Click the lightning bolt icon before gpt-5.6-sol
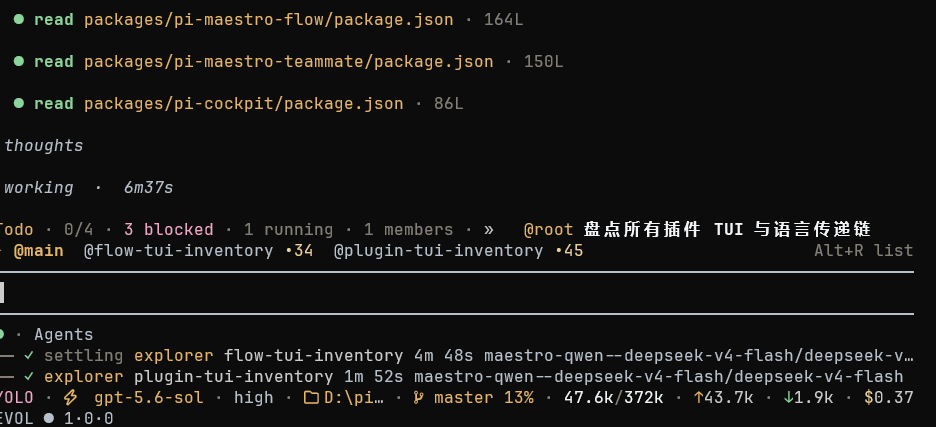This screenshot has height=427, width=936. (x=70, y=398)
